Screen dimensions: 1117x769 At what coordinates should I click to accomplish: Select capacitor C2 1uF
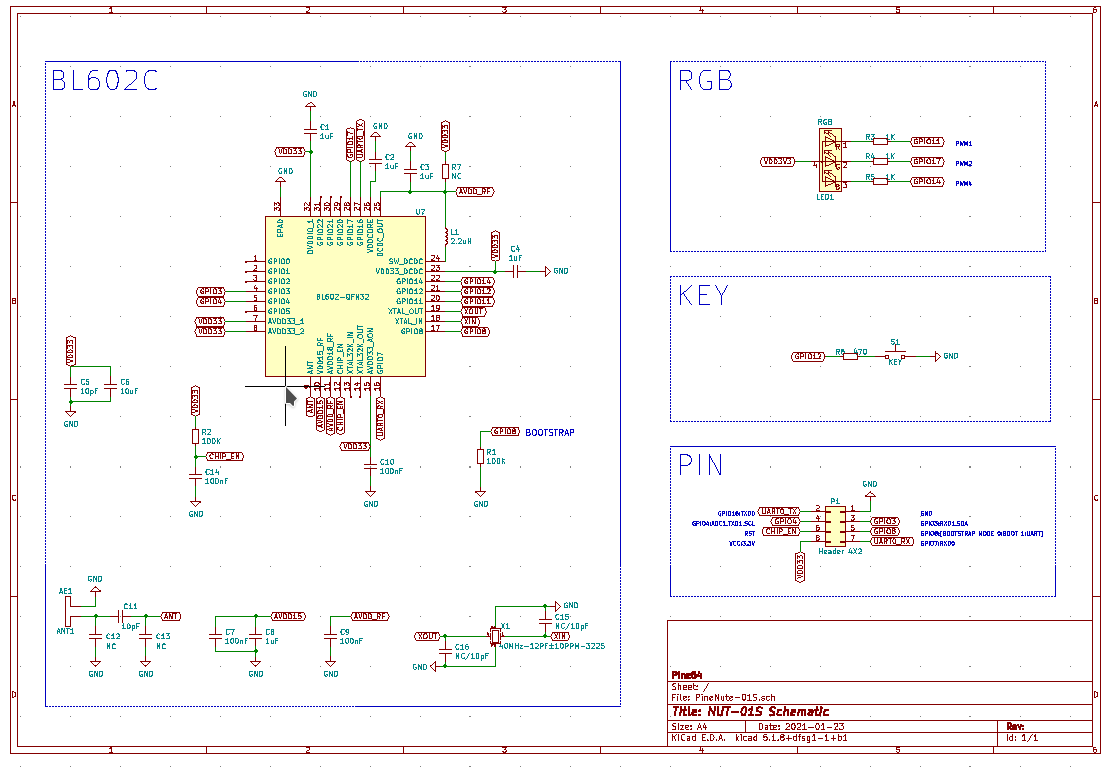pyautogui.click(x=375, y=161)
